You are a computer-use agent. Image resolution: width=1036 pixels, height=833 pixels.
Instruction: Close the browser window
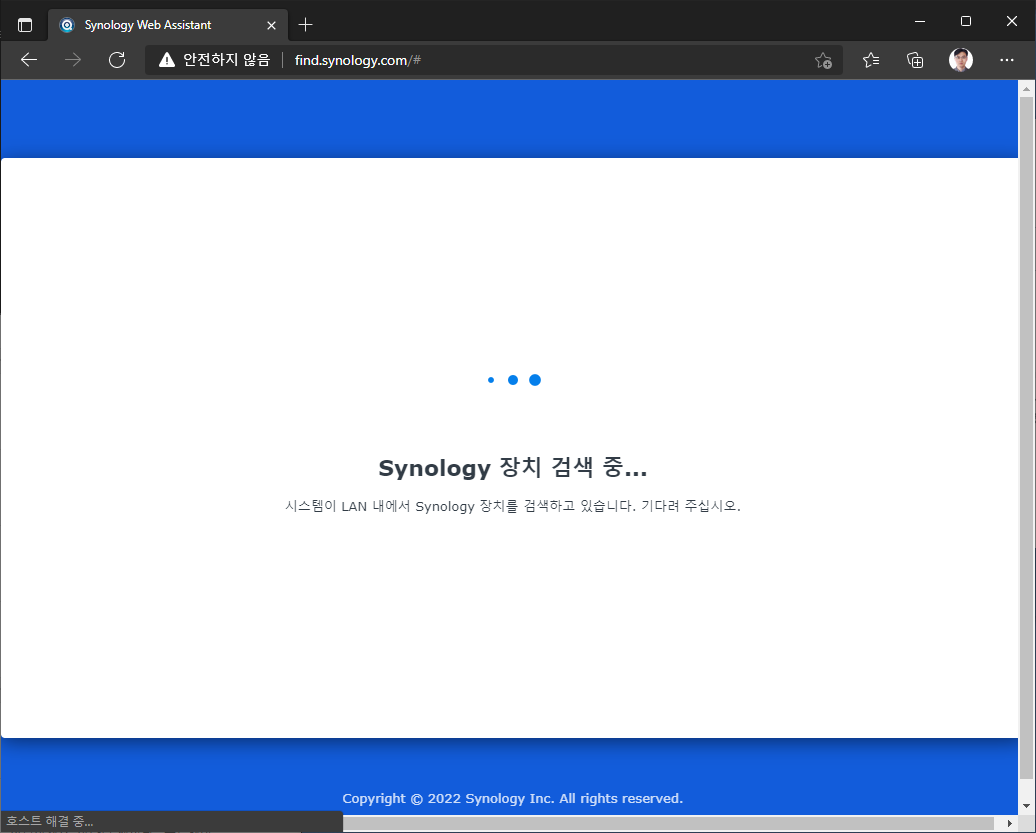[1012, 21]
